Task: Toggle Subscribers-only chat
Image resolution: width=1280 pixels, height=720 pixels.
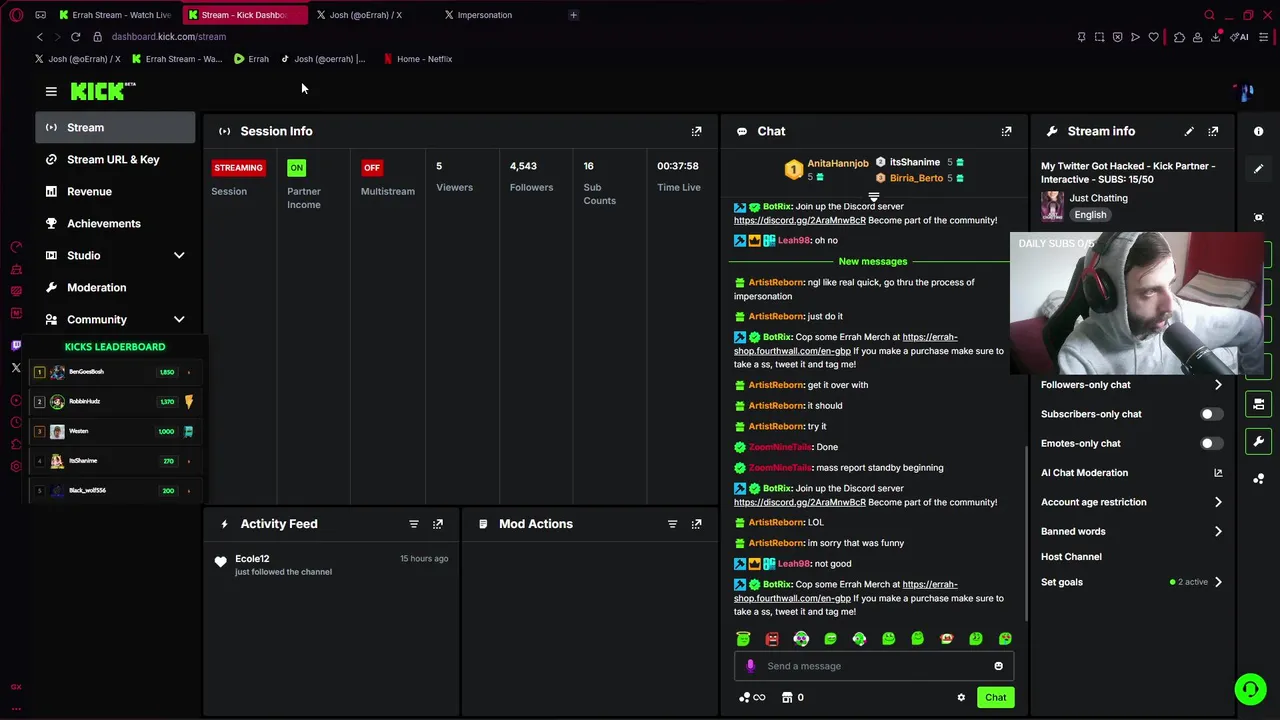Action: point(1211,414)
